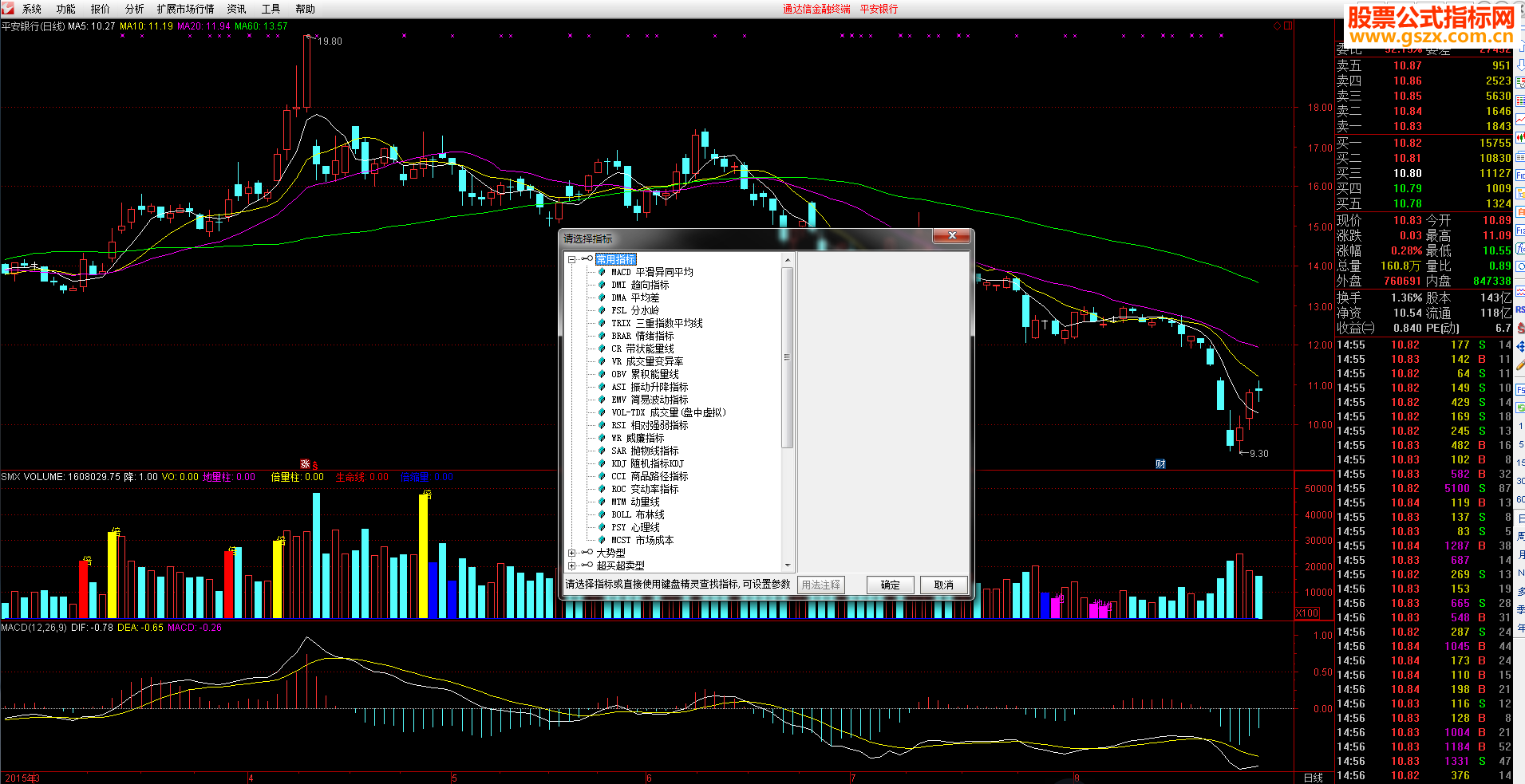Click the small window icon atop the chart

point(1288,26)
